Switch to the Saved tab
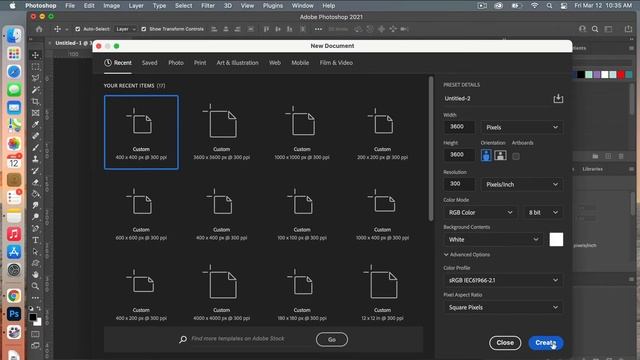Viewport: 640px width, 360px height. tap(149, 63)
